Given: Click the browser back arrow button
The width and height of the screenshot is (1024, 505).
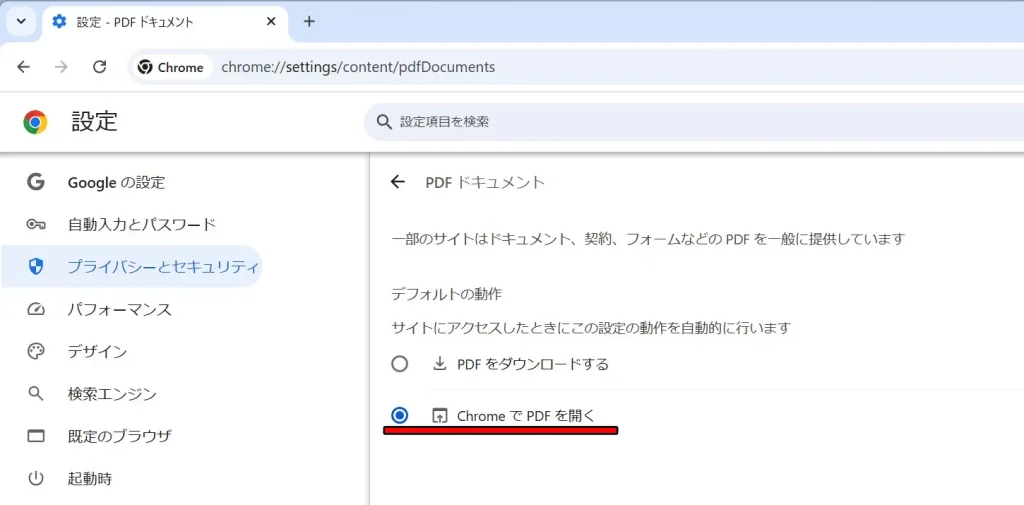Looking at the screenshot, I should click(24, 67).
